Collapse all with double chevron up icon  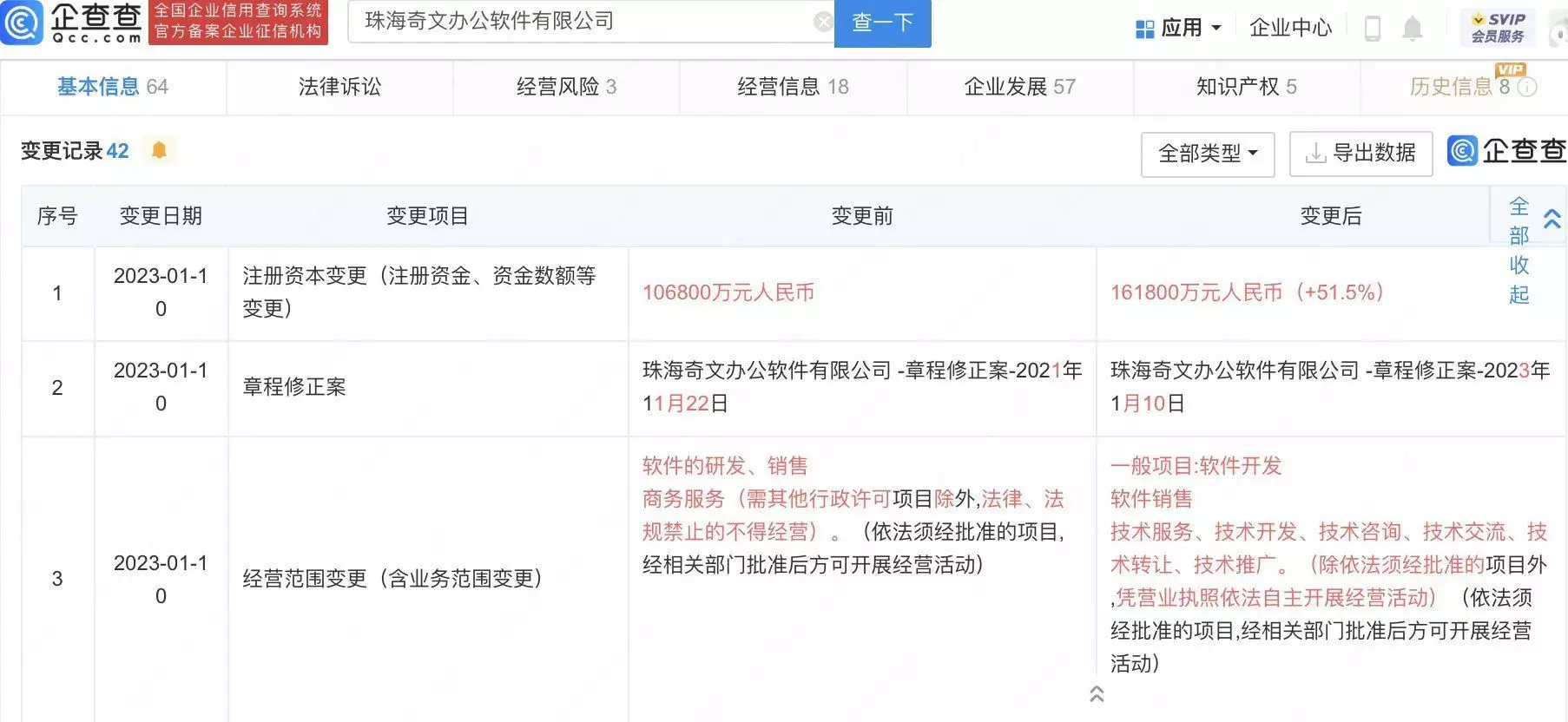pos(1552,219)
